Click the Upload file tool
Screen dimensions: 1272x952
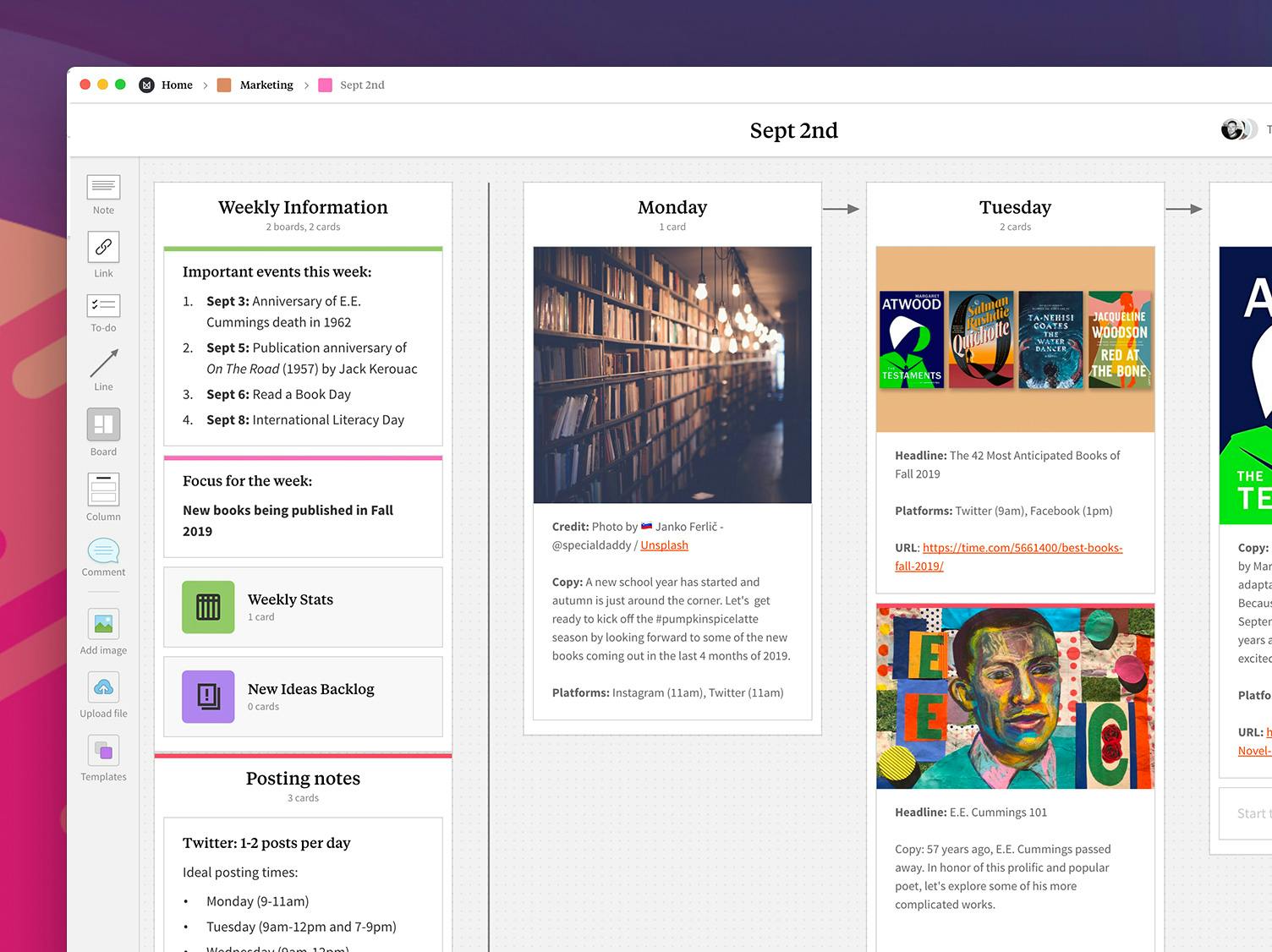pyautogui.click(x=103, y=695)
